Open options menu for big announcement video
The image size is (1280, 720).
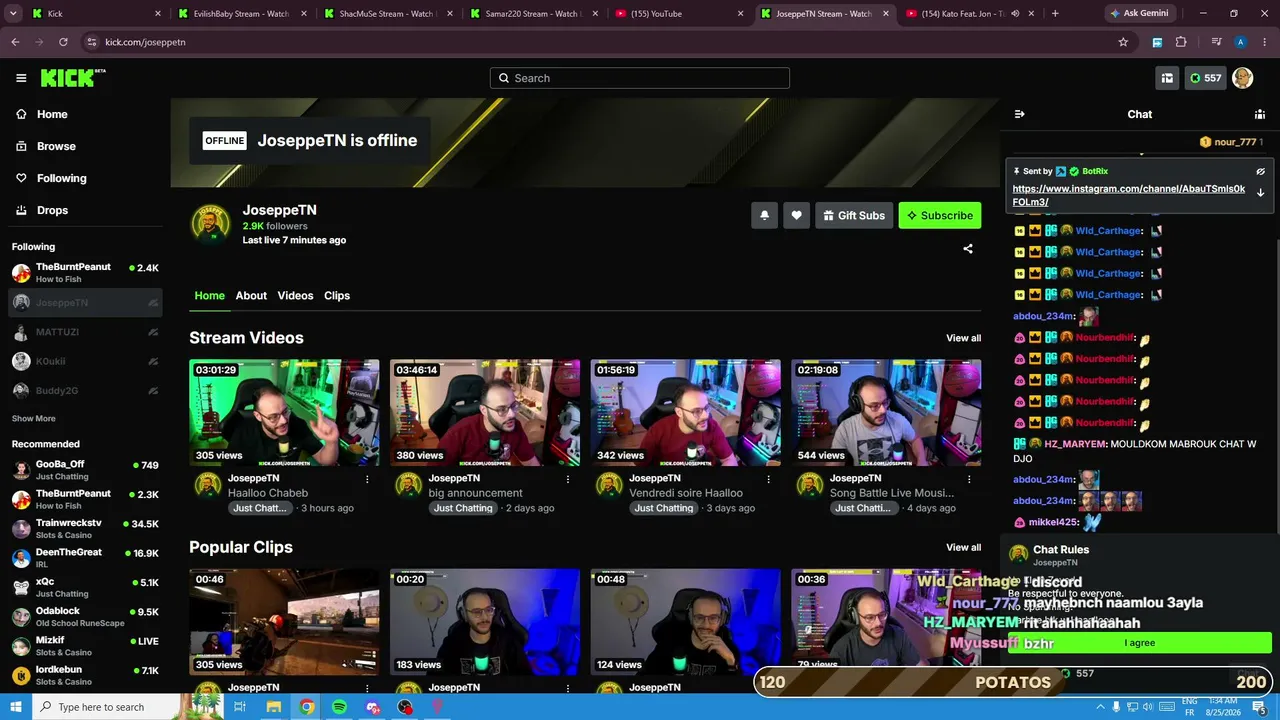pos(568,479)
